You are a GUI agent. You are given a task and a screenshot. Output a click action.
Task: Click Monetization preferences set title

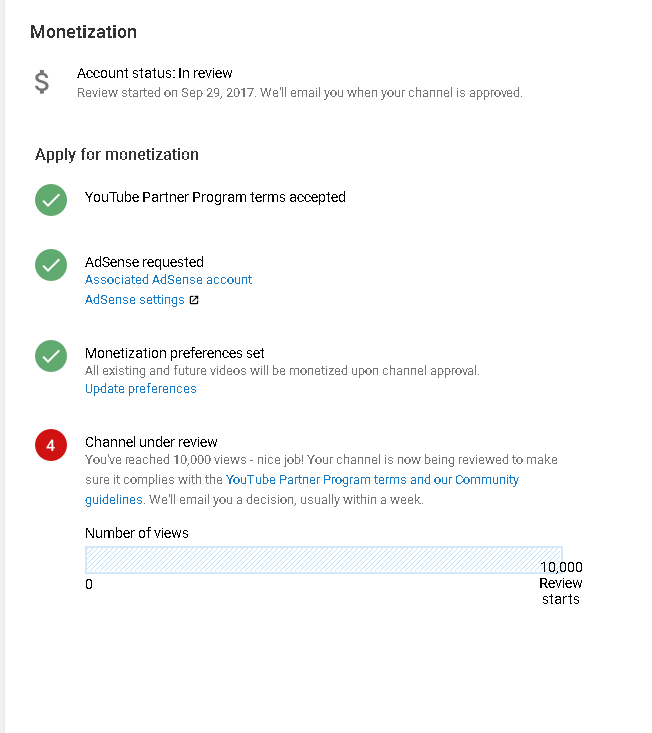pyautogui.click(x=174, y=353)
